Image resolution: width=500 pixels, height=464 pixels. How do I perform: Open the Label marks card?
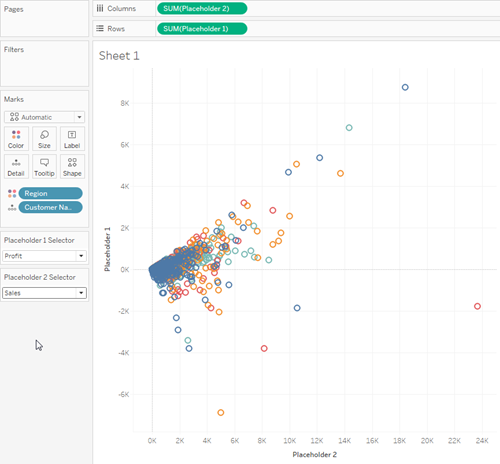tap(72, 139)
